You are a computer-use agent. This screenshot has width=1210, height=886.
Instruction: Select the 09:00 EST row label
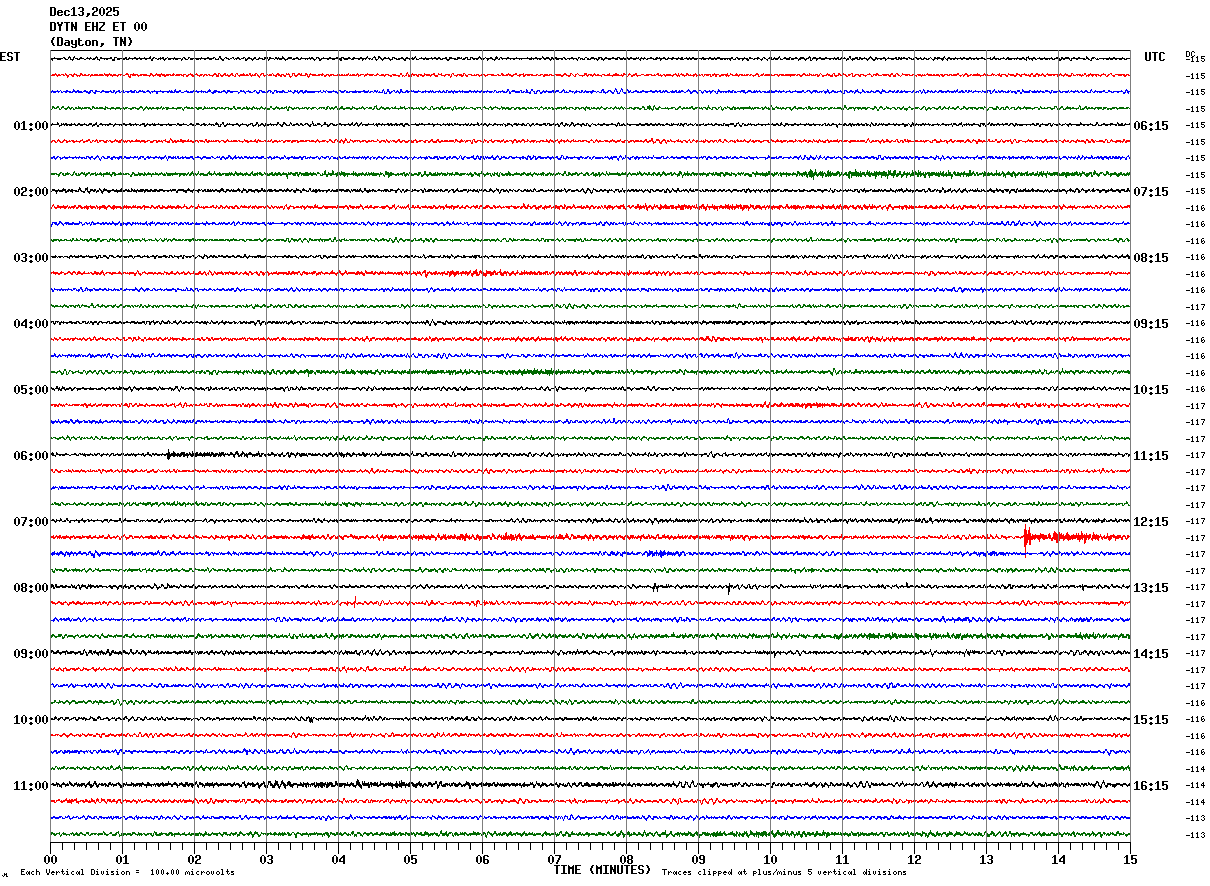tap(31, 654)
